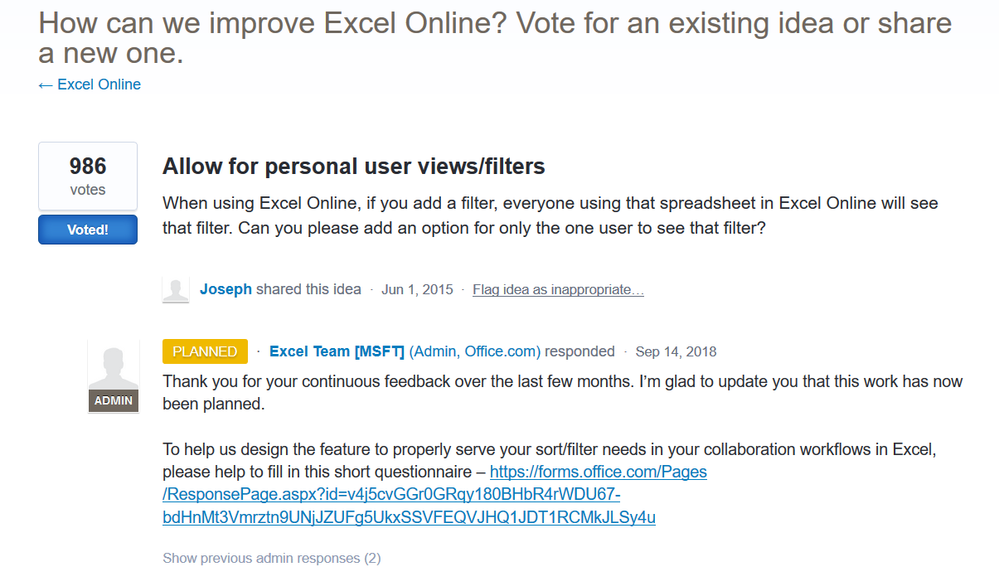999x581 pixels.
Task: Click the Voted! button
Action: pos(87,229)
